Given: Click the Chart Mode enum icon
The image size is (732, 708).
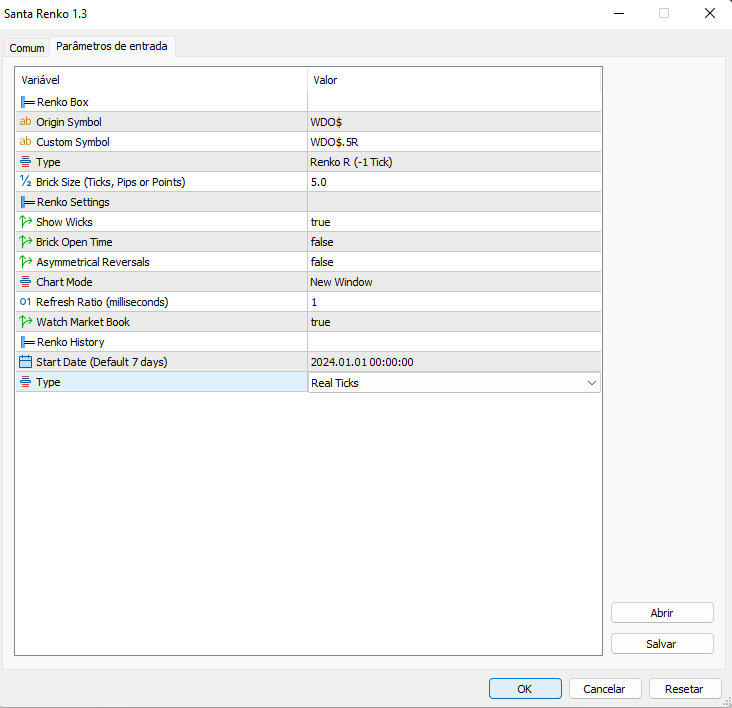Looking at the screenshot, I should [26, 282].
